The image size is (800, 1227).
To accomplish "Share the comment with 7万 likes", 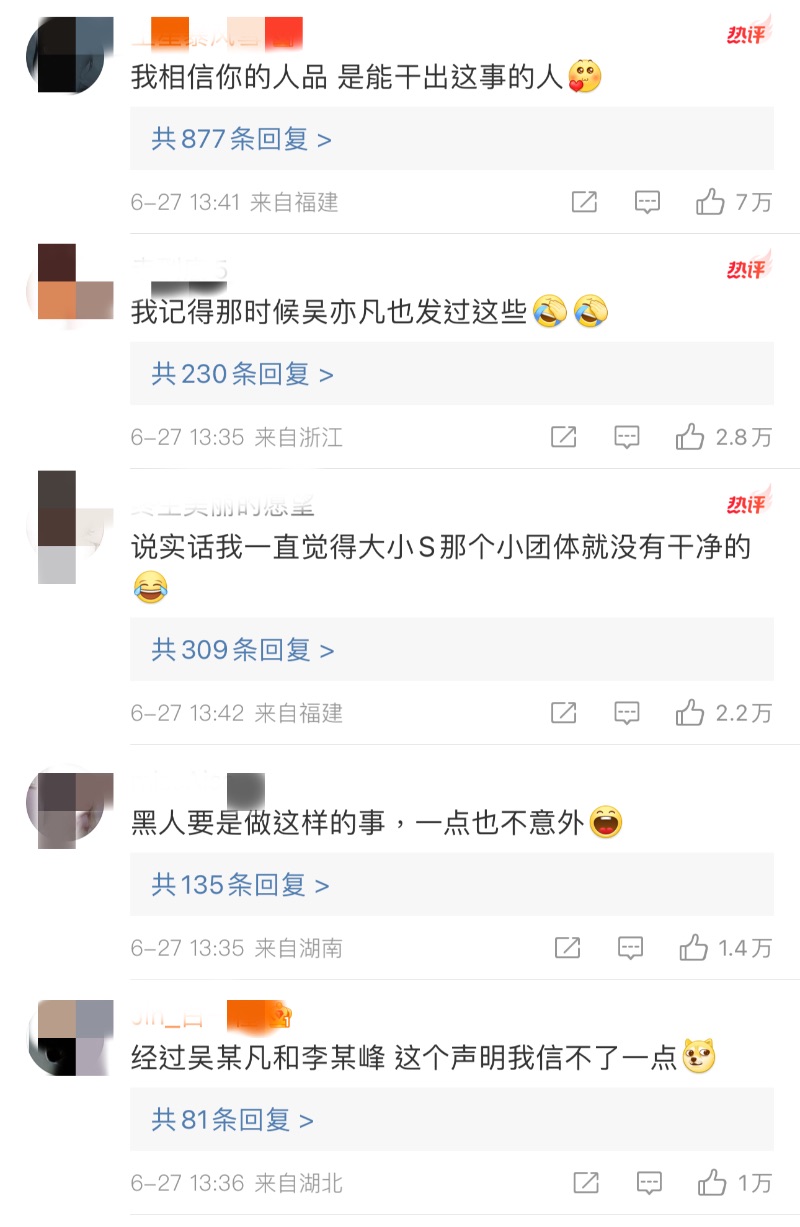I will 584,202.
